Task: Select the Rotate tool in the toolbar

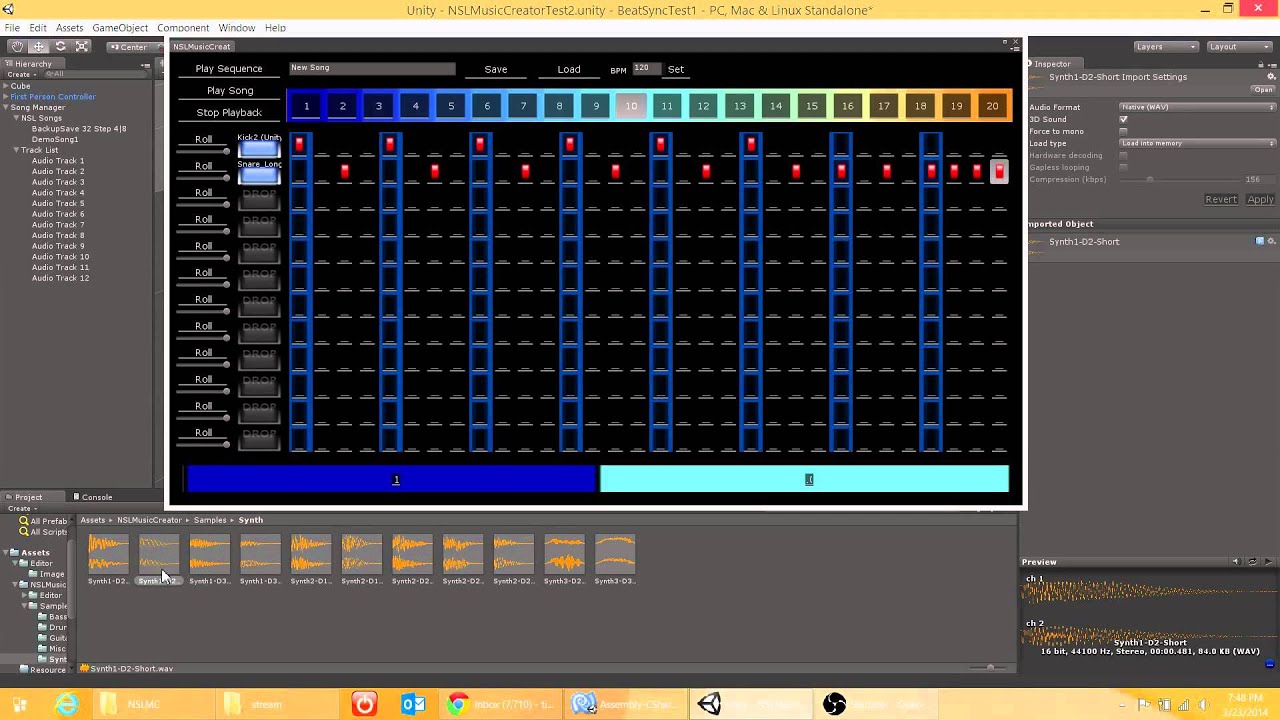Action: click(61, 46)
